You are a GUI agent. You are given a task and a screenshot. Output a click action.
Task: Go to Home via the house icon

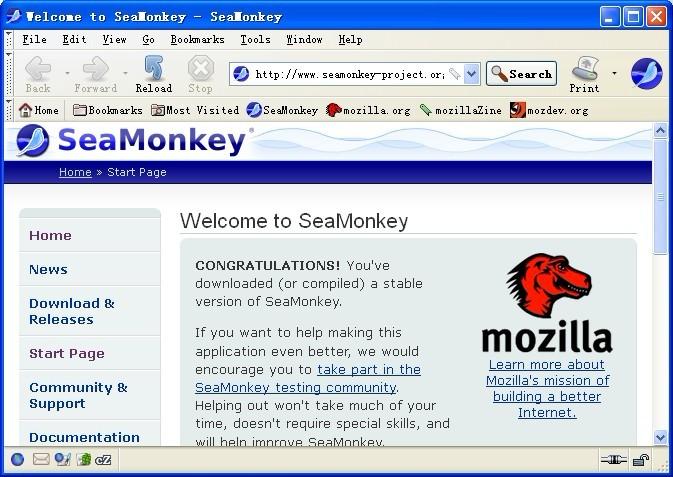tap(25, 110)
